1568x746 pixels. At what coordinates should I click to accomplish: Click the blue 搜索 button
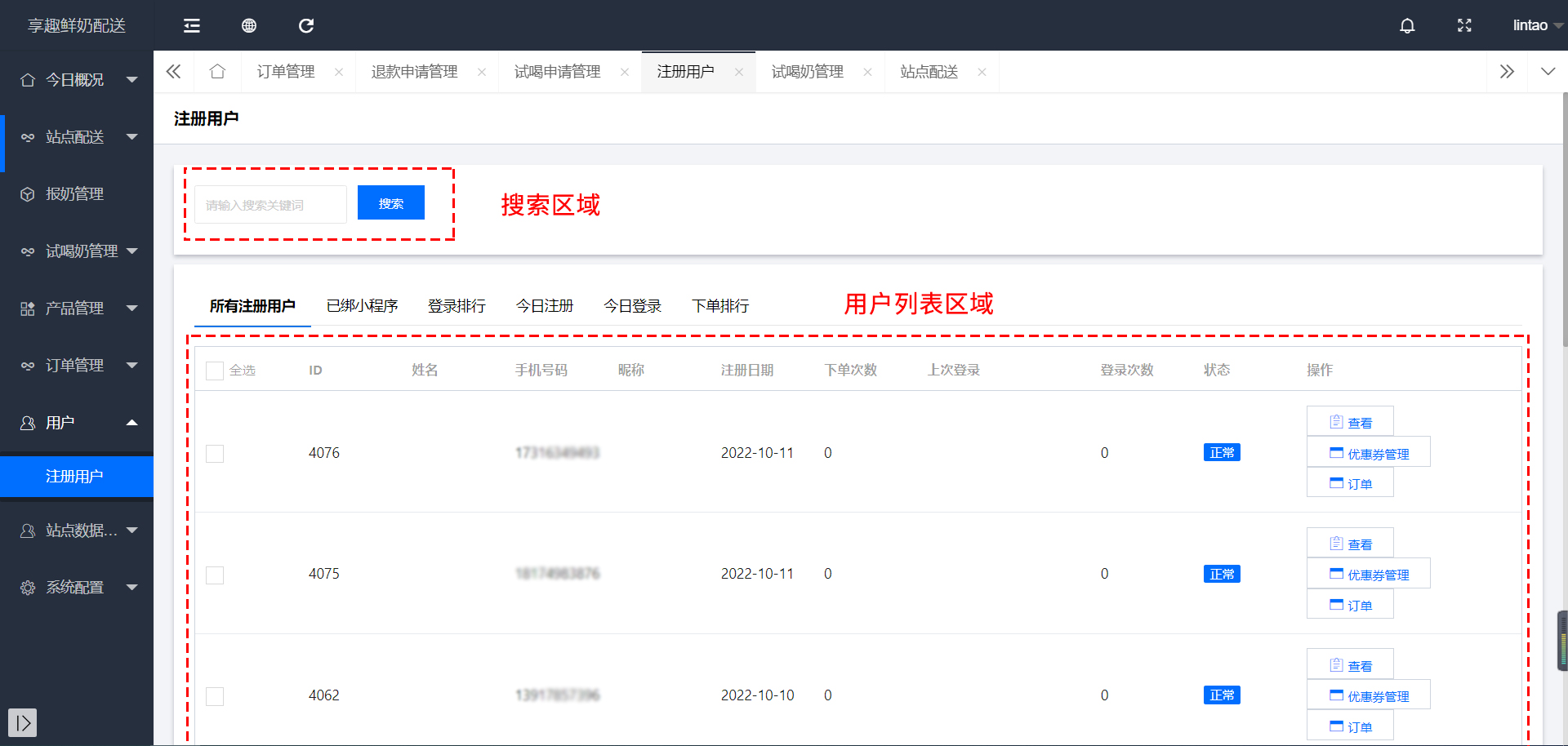390,203
